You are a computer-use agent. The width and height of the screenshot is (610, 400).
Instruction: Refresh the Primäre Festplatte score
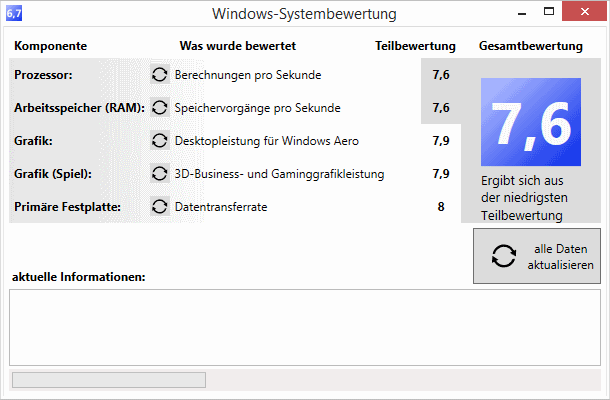[160, 207]
